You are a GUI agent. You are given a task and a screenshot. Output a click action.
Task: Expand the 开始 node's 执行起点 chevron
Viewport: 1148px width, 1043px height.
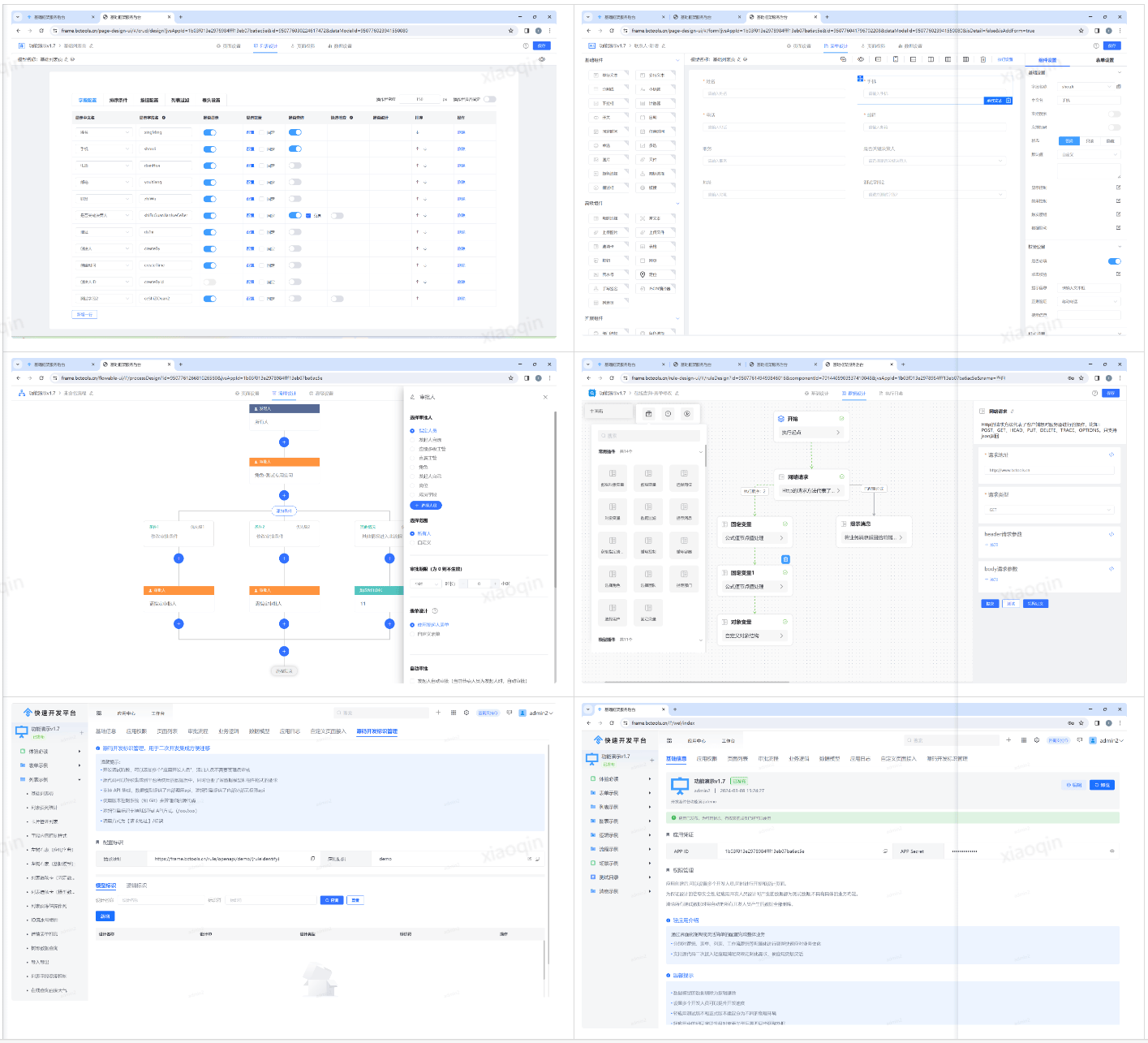click(x=838, y=433)
